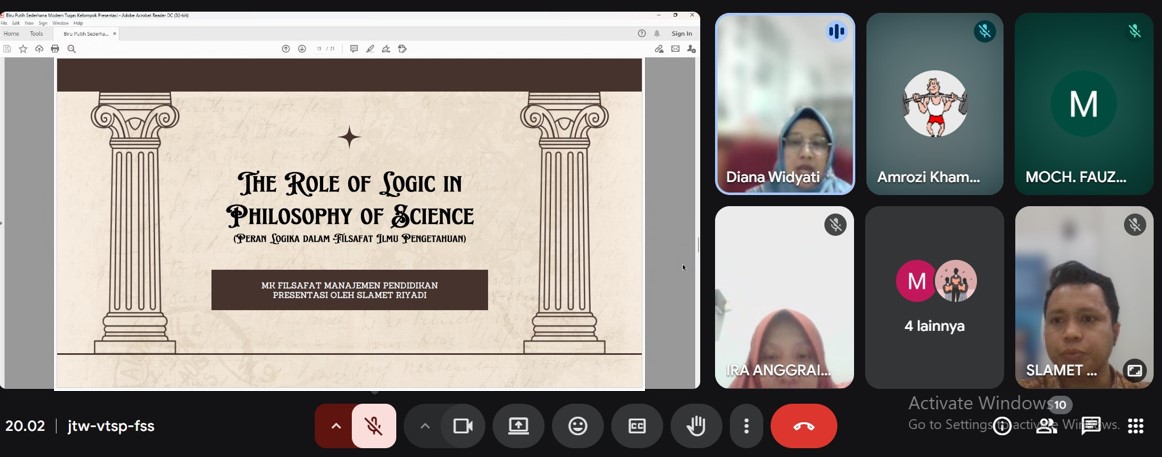Viewport: 1162px width, 457px height.
Task: Switch to the Home tab in Acrobat
Action: coord(12,34)
